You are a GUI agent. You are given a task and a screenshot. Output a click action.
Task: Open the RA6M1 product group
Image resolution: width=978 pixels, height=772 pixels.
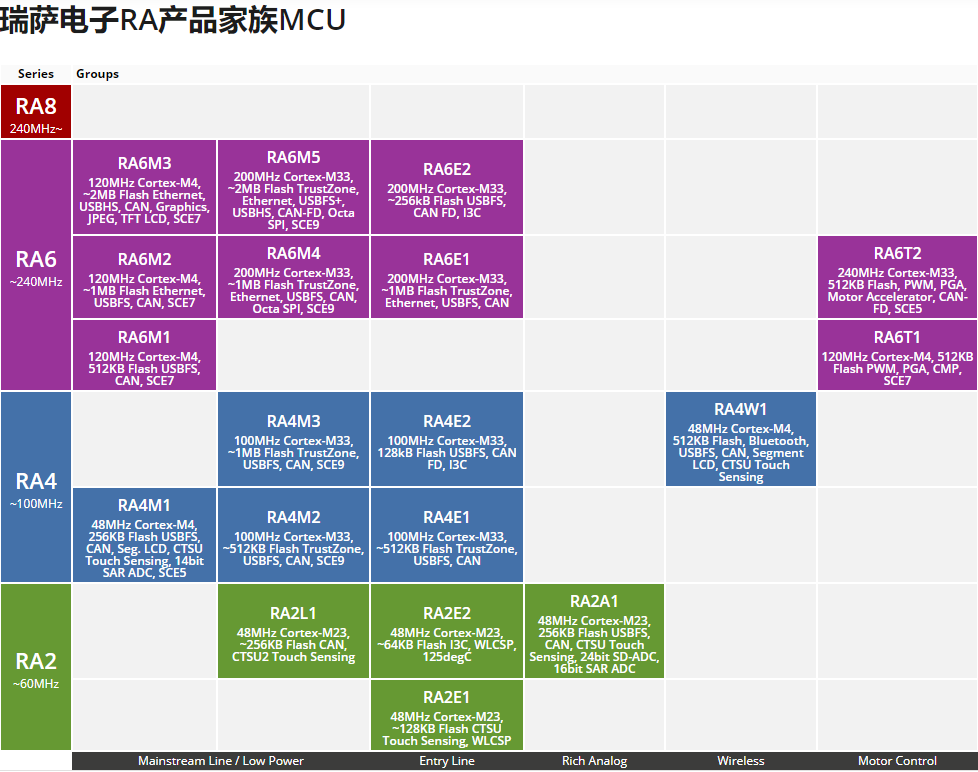(x=145, y=355)
